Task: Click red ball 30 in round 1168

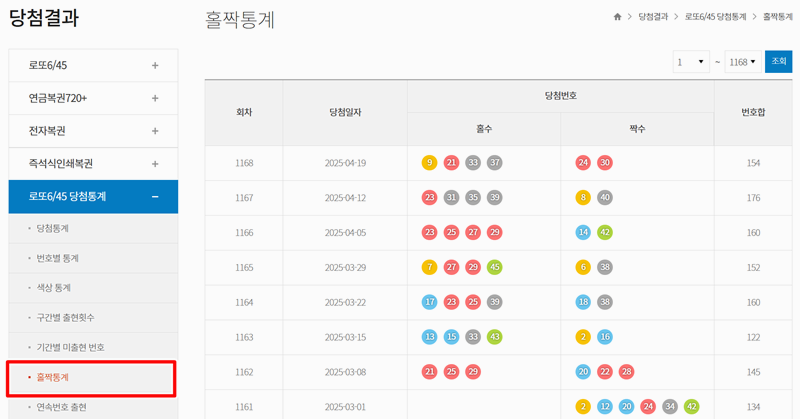Action: (605, 163)
